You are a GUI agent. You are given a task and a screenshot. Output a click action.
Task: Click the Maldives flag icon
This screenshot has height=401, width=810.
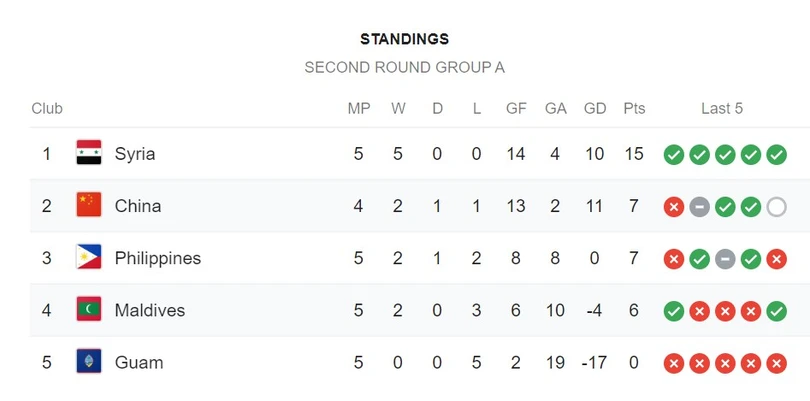click(x=89, y=310)
